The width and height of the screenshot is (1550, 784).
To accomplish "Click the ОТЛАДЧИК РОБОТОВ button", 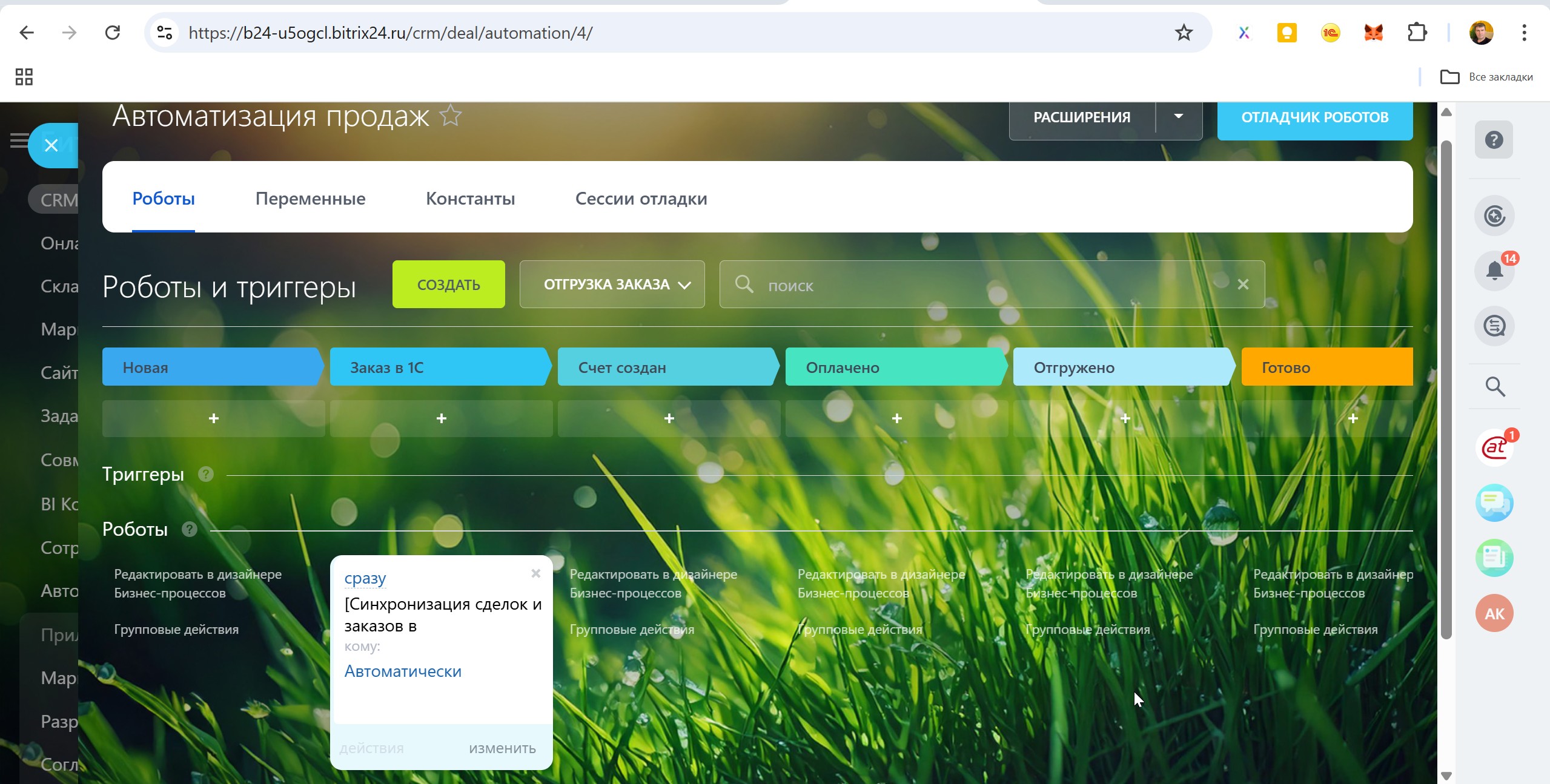I will click(x=1314, y=117).
